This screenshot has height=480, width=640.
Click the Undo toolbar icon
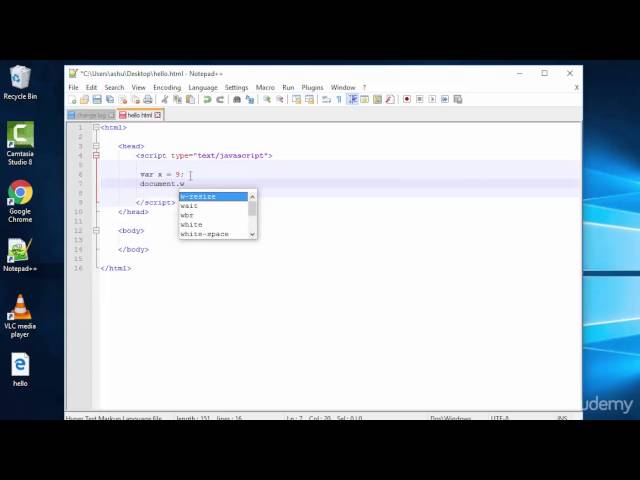(208, 100)
